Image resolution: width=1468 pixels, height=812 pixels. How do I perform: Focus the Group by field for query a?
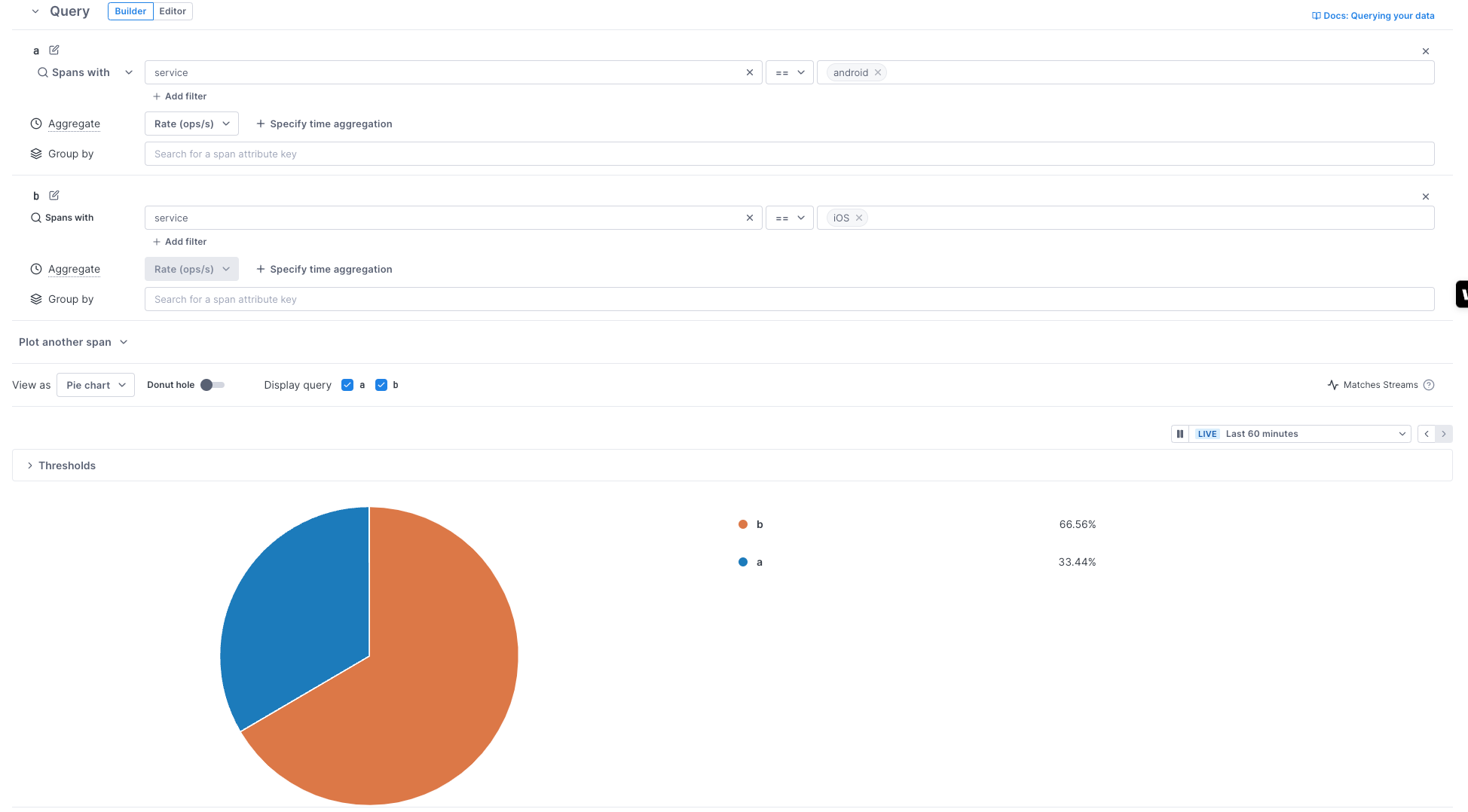pos(789,154)
